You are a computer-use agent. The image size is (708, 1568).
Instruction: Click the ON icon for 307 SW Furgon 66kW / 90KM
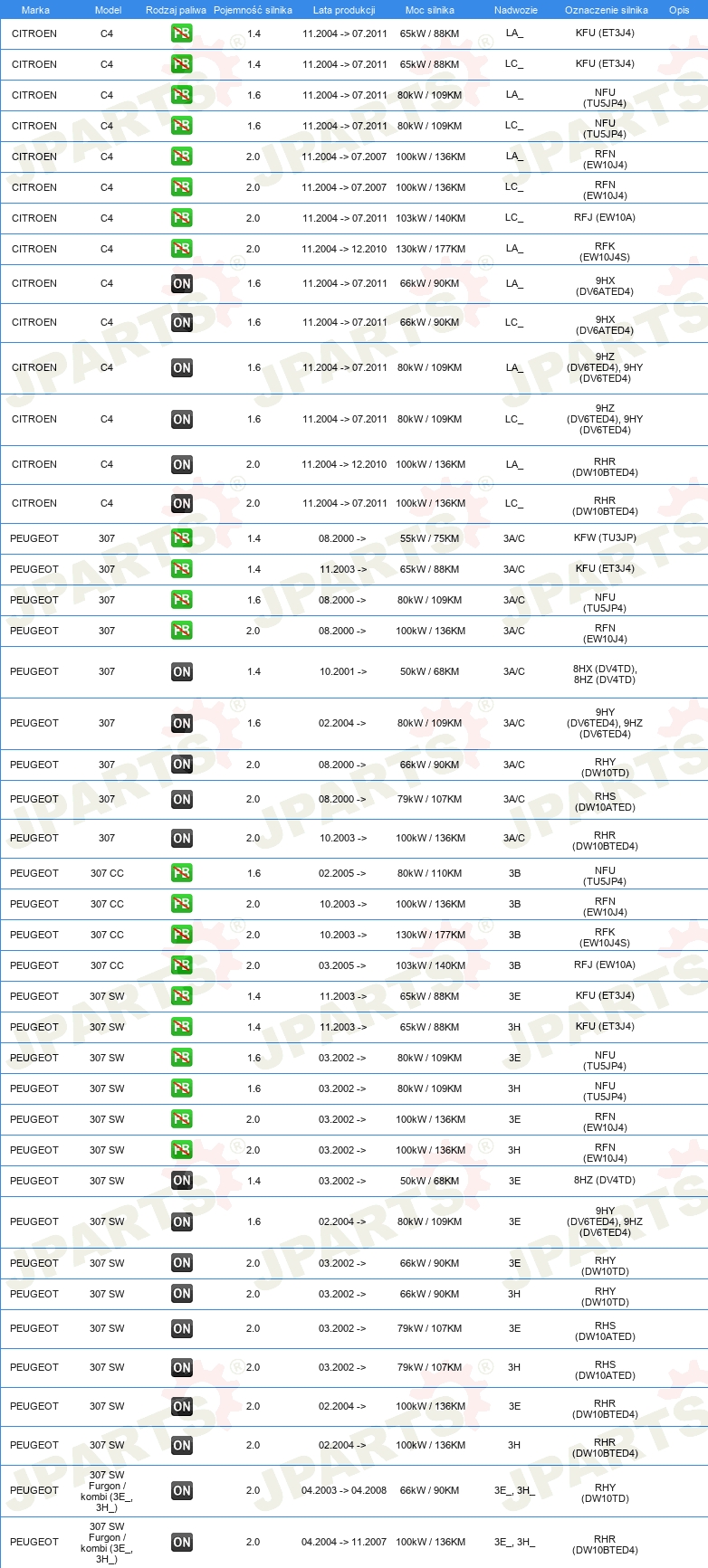pos(182,1490)
